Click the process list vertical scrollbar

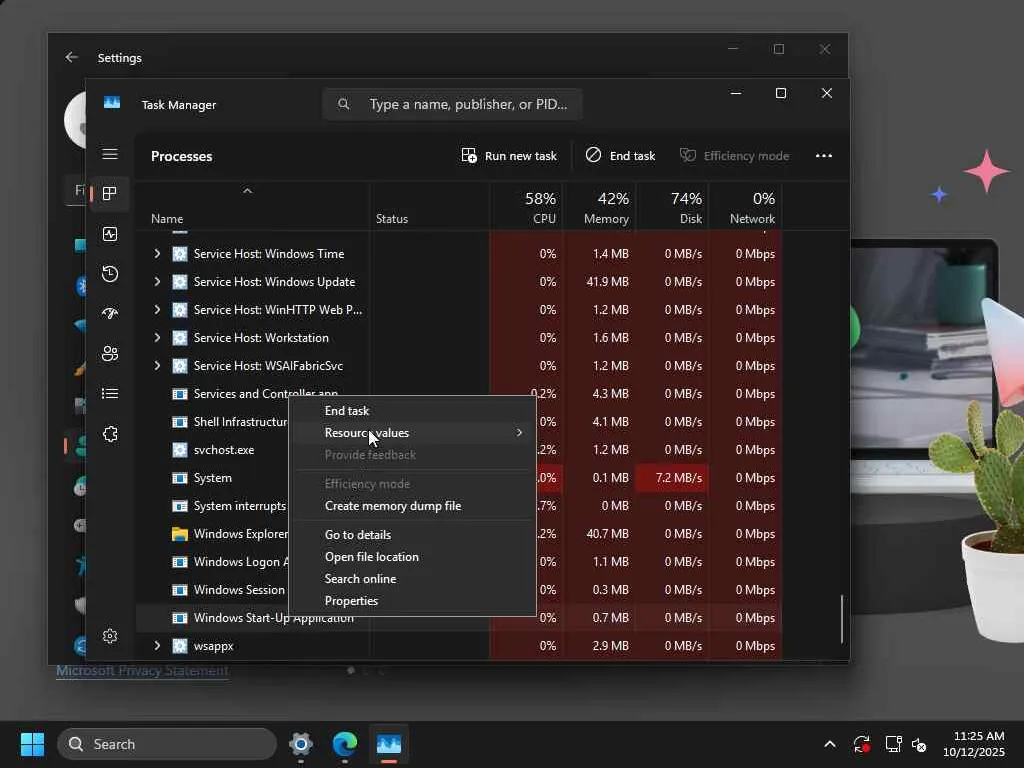pyautogui.click(x=842, y=618)
